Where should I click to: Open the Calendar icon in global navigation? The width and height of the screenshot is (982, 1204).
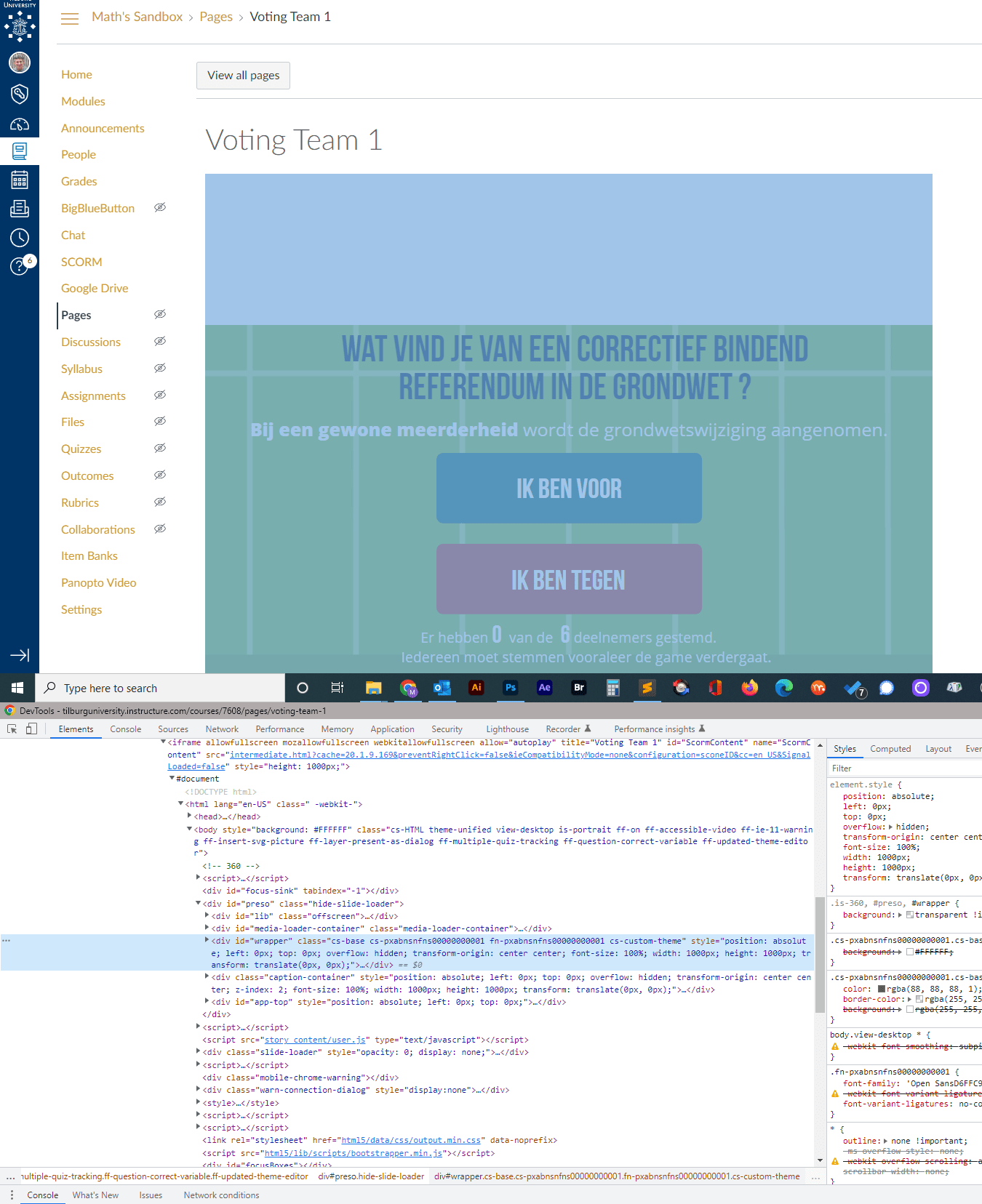(x=20, y=180)
